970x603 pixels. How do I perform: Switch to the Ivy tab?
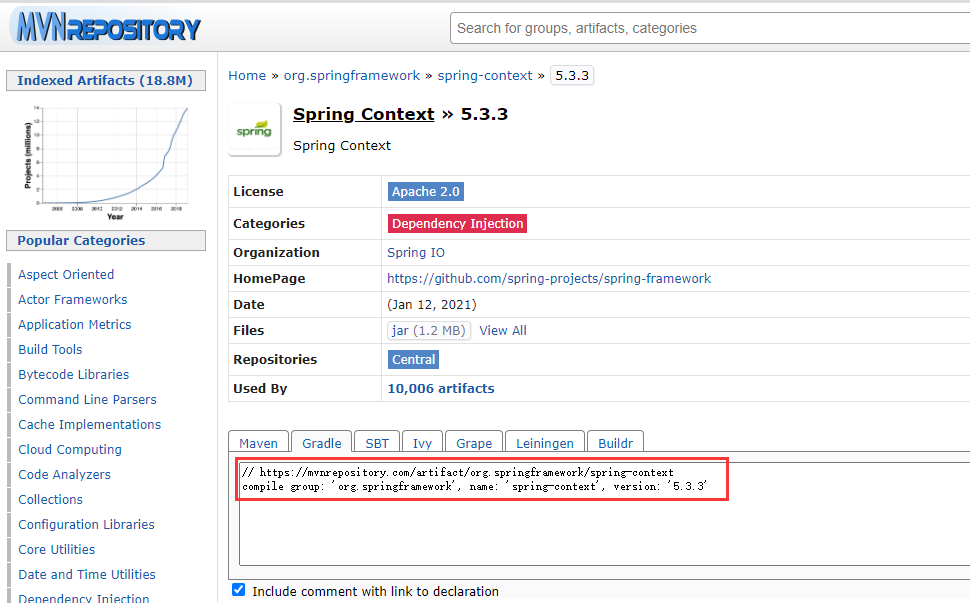pos(422,443)
